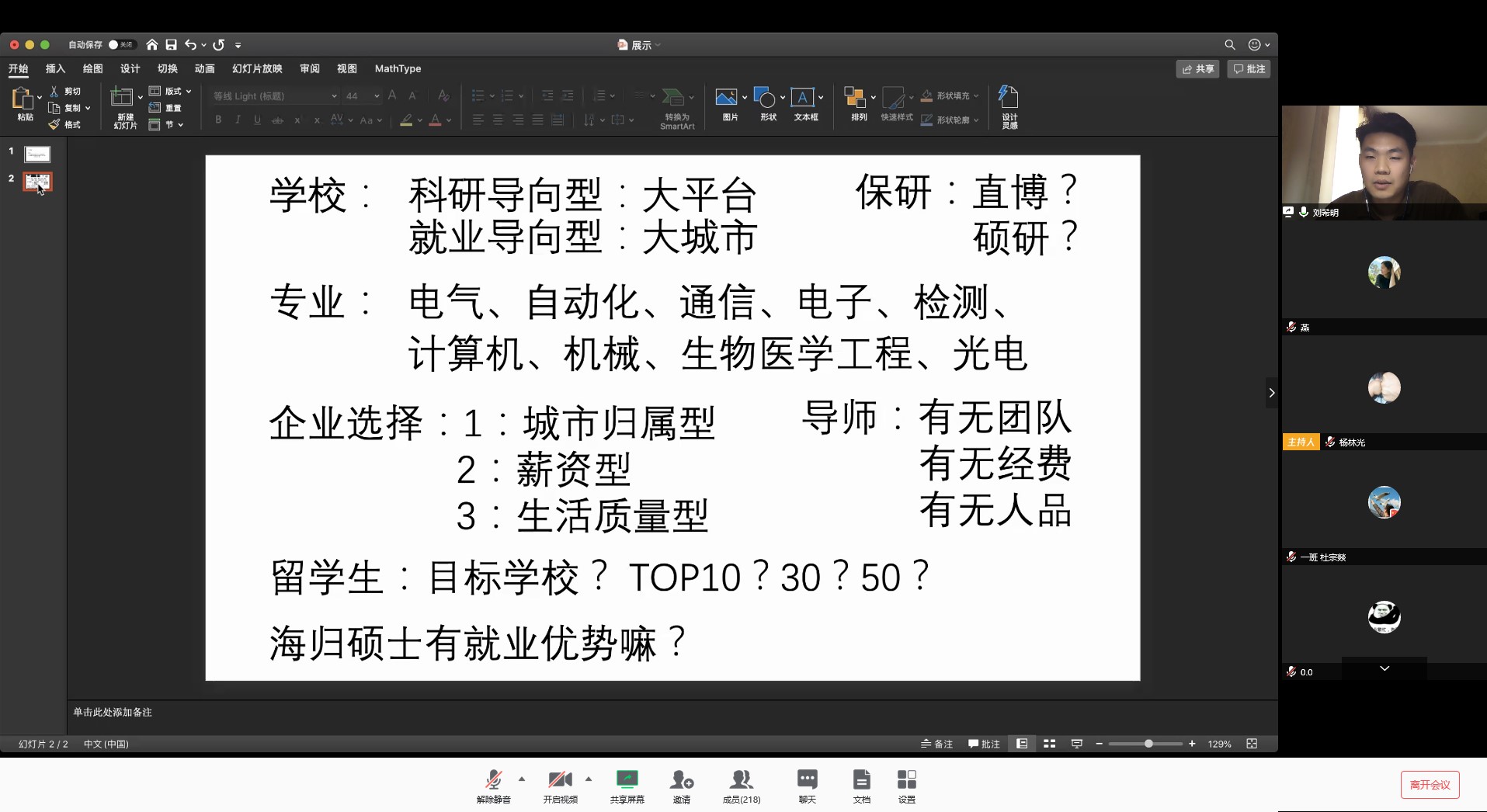
Task: Toggle the AutoSave (自动保存) switch
Action: [x=121, y=45]
